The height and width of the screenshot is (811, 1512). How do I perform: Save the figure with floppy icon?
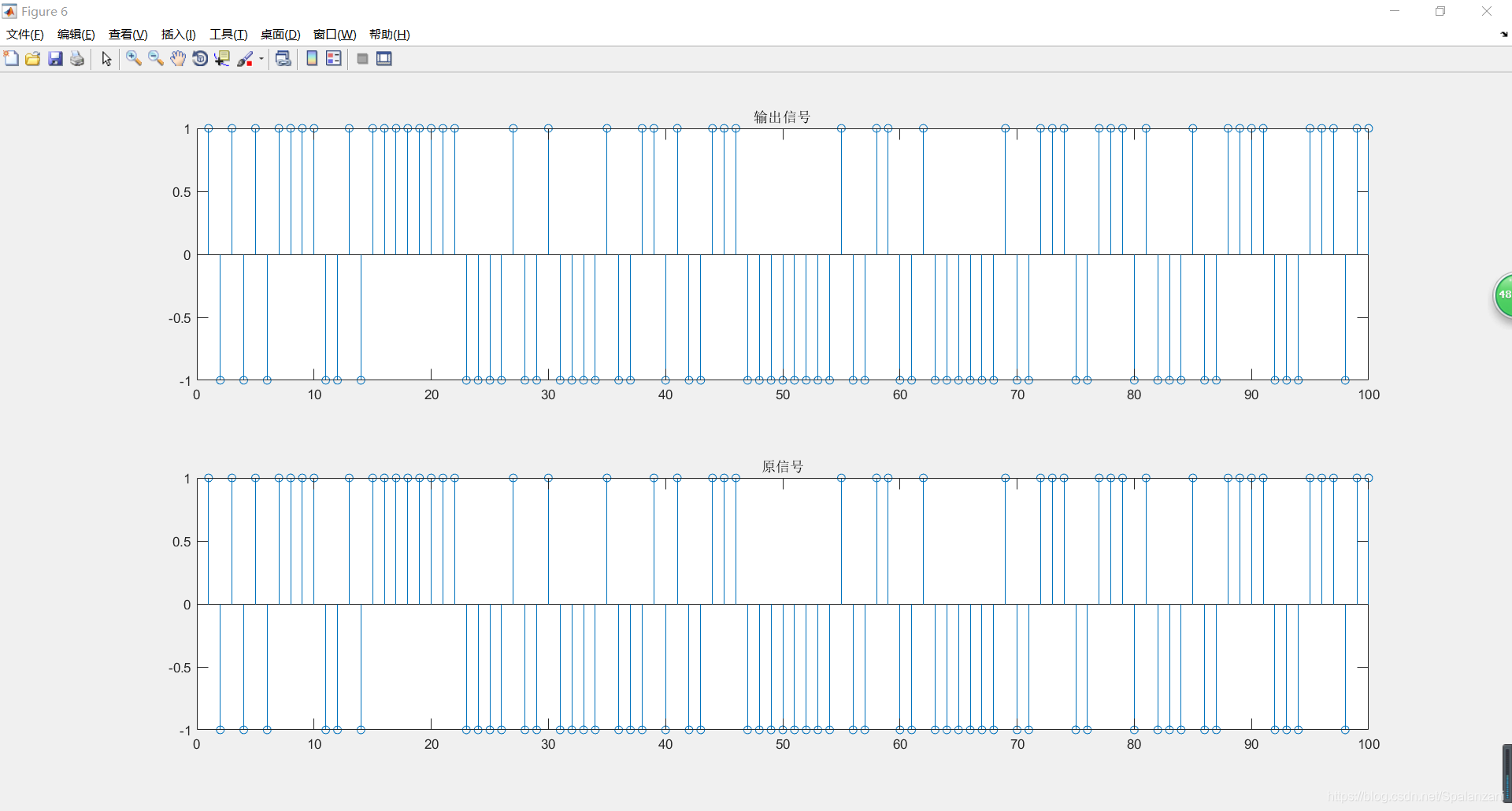[55, 59]
